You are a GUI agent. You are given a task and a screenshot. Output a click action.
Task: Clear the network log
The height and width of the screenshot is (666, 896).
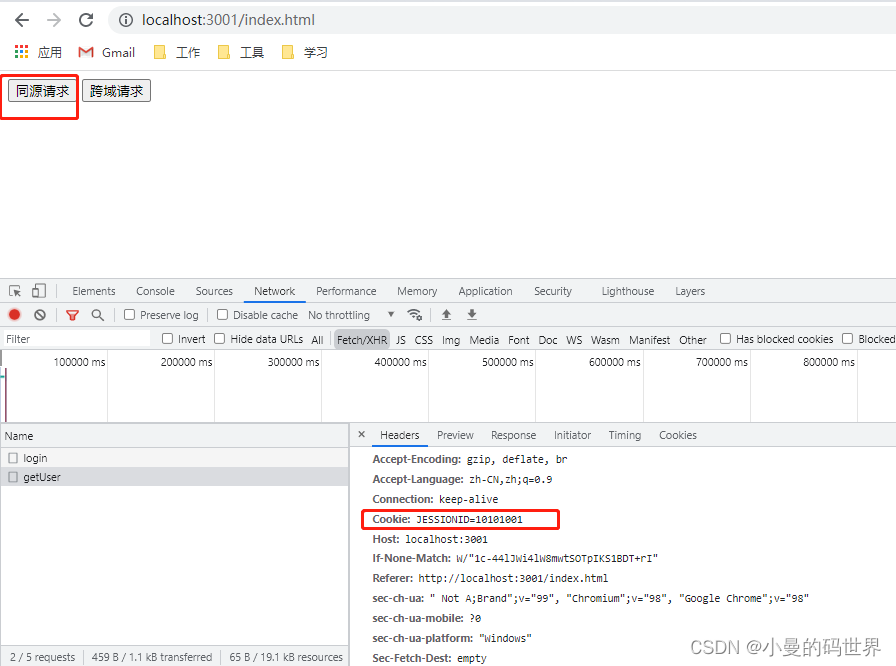40,315
